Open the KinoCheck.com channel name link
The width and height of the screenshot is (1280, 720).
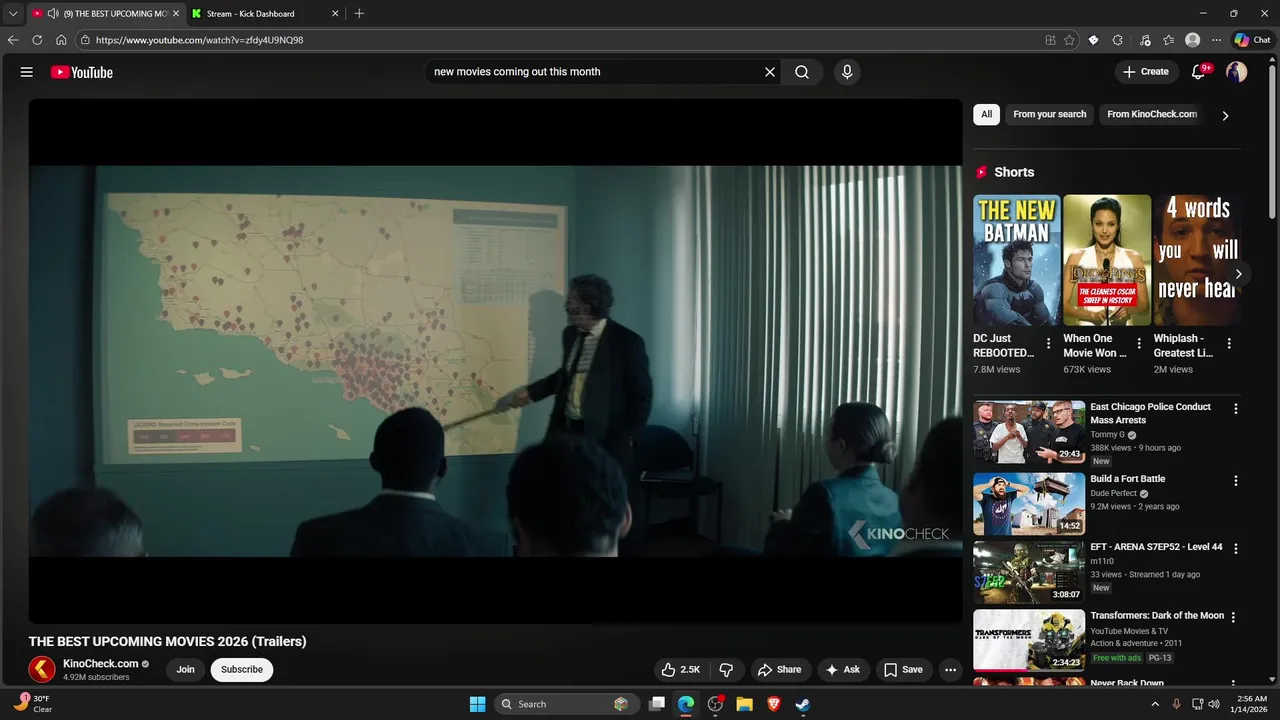tap(100, 664)
